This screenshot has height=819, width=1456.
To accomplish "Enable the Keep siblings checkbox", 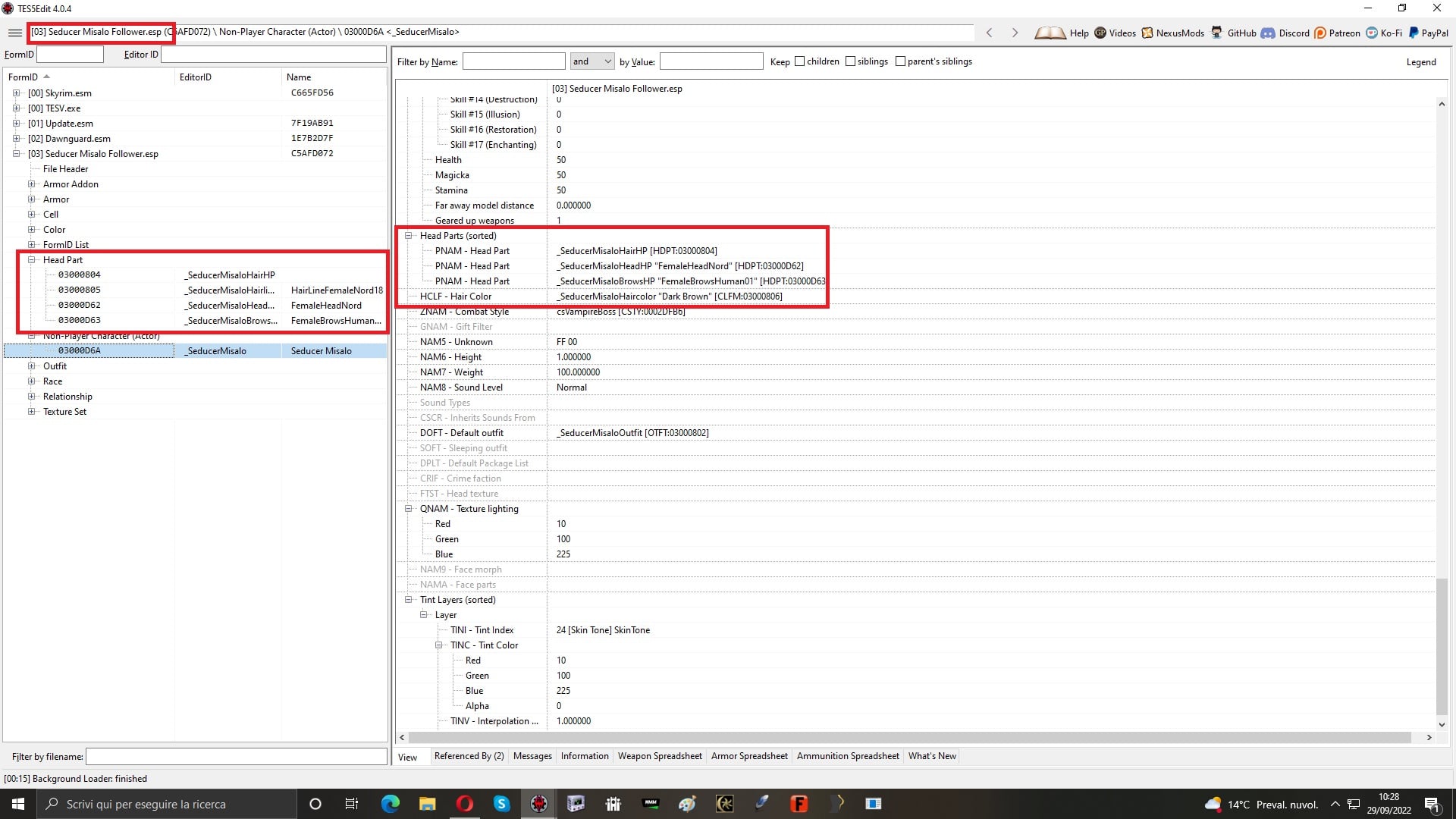I will click(850, 61).
